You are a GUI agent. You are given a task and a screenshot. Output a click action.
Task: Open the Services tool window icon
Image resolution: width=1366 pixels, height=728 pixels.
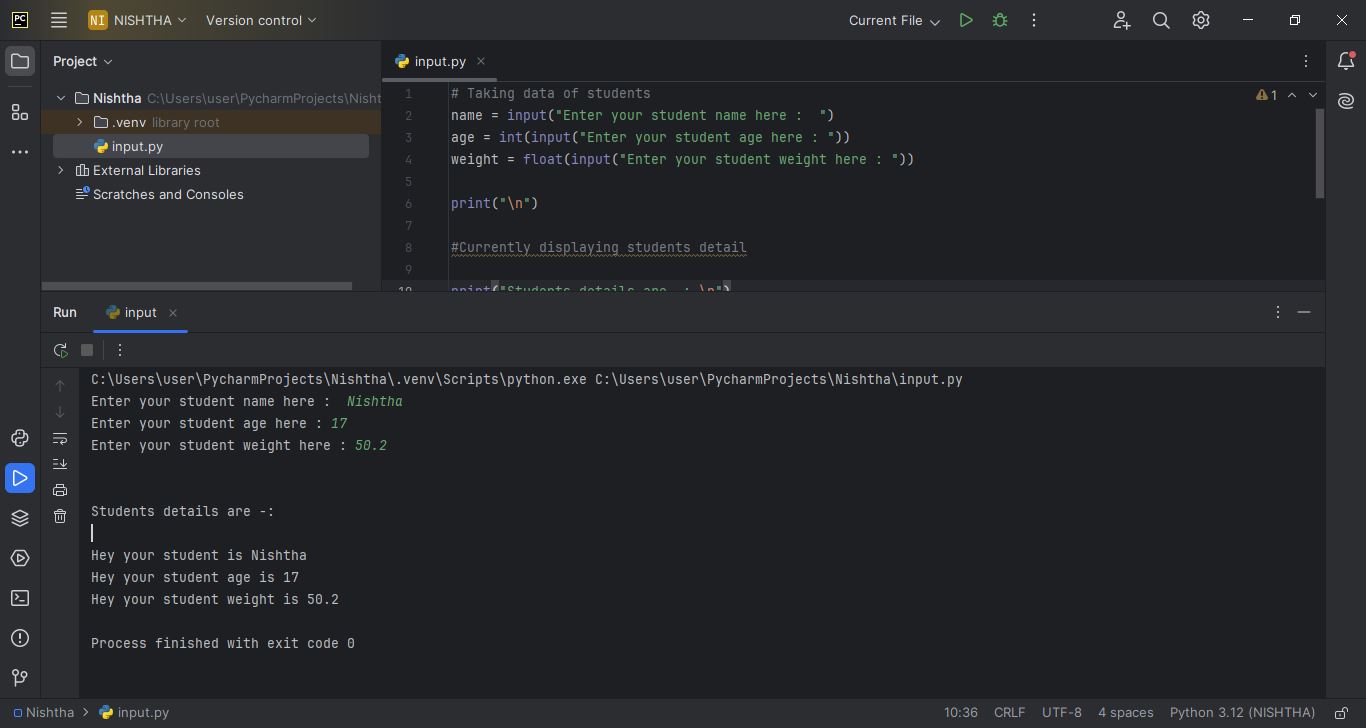20,558
